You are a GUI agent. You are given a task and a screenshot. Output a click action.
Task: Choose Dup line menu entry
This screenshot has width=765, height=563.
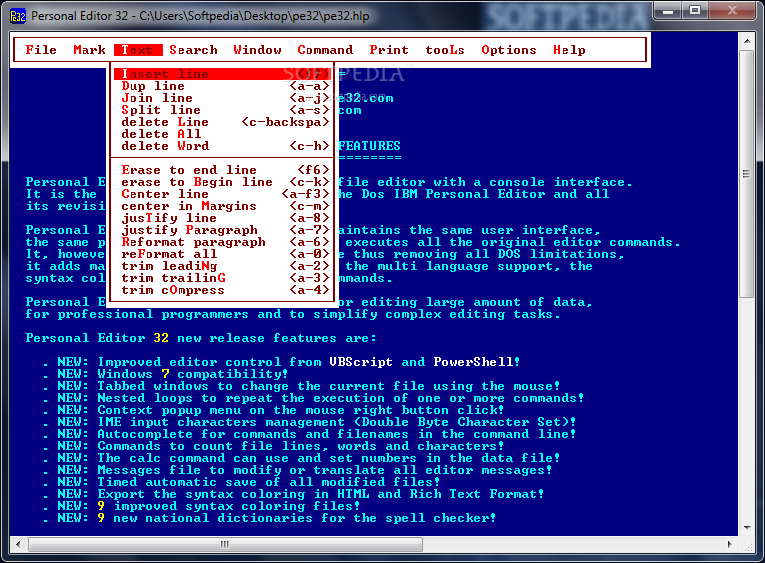(222, 86)
